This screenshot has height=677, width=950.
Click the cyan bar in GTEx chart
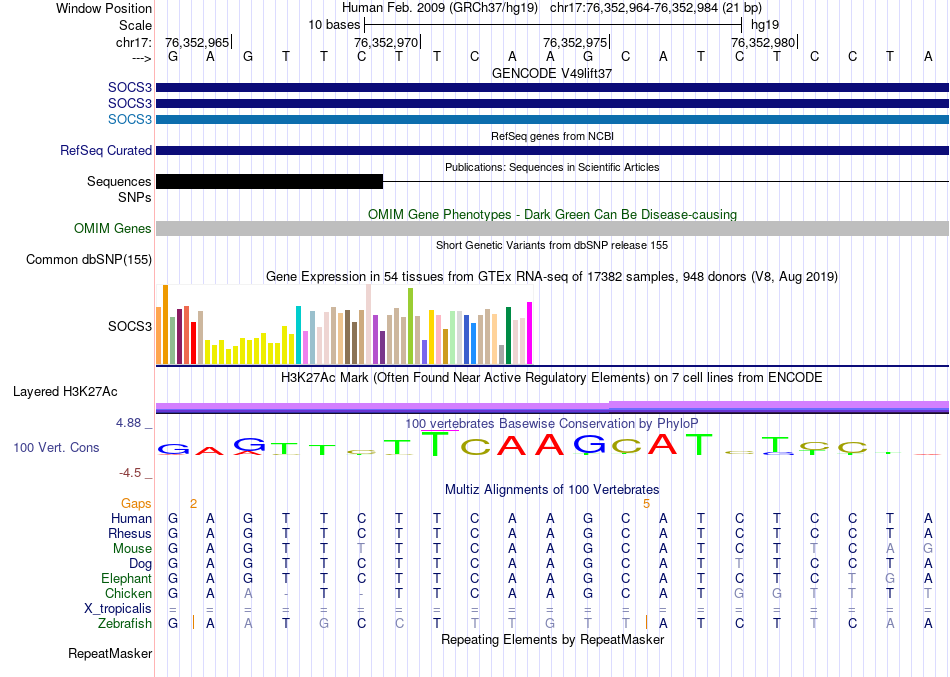point(299,335)
